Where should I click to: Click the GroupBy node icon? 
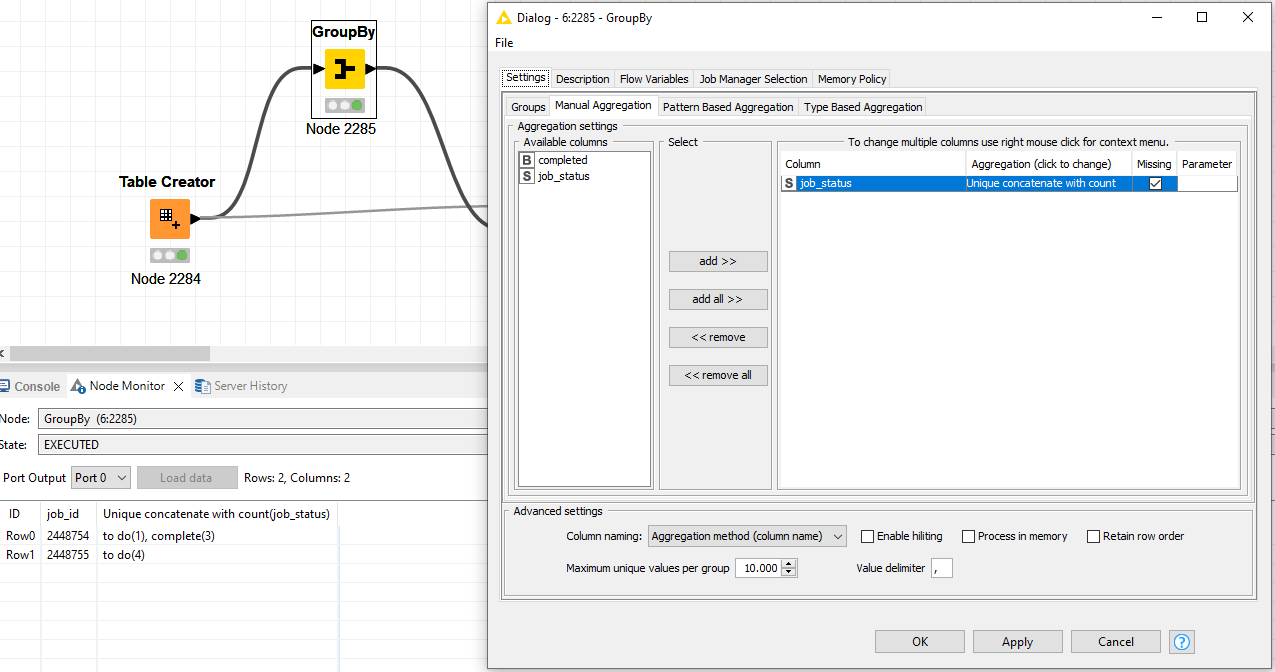tap(344, 69)
